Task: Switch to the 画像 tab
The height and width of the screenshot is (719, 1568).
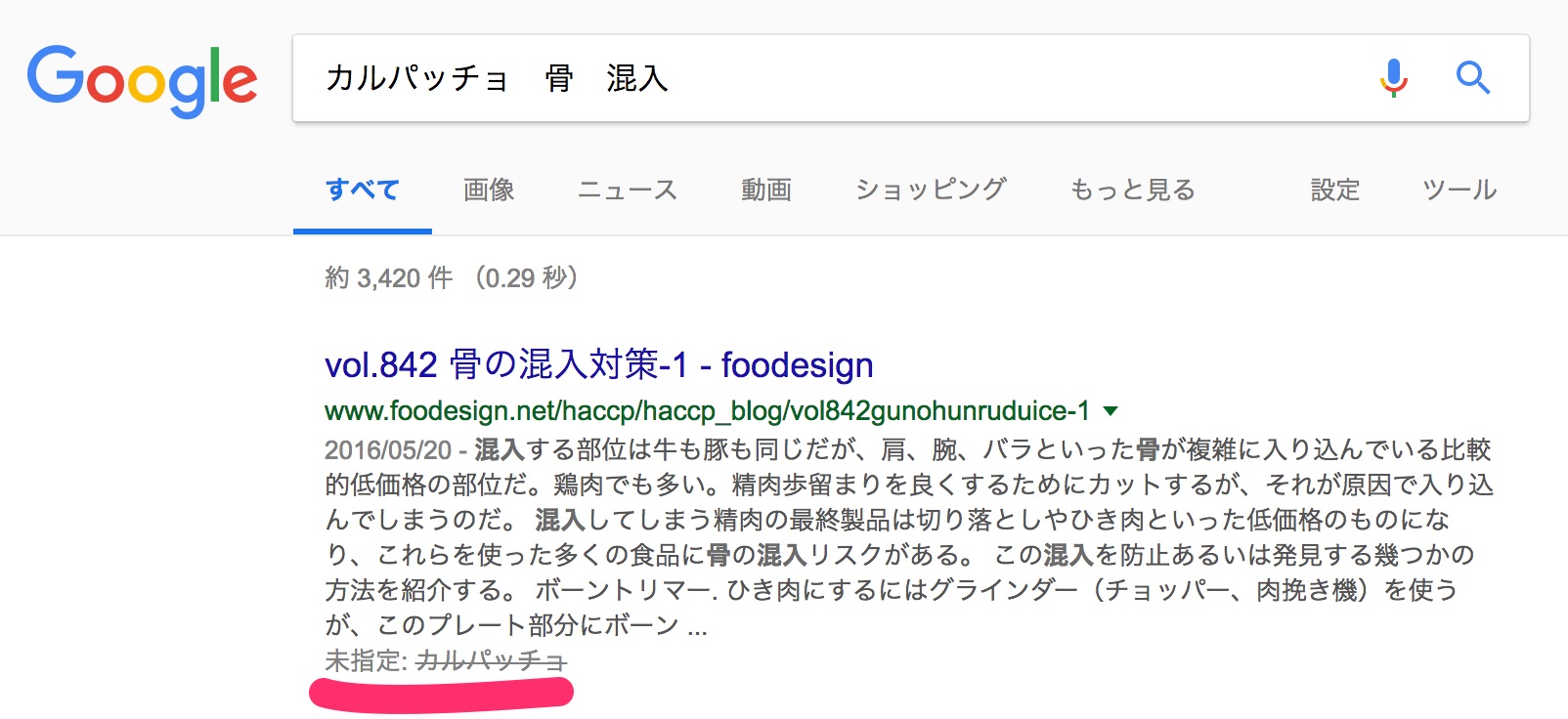Action: pos(489,190)
